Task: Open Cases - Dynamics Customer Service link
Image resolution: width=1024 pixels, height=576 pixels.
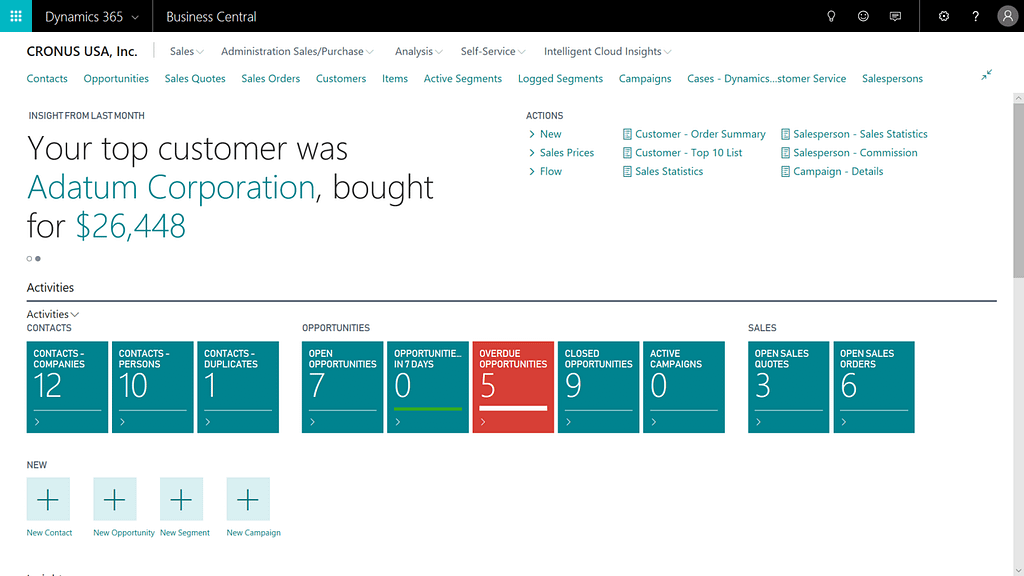Action: click(767, 78)
